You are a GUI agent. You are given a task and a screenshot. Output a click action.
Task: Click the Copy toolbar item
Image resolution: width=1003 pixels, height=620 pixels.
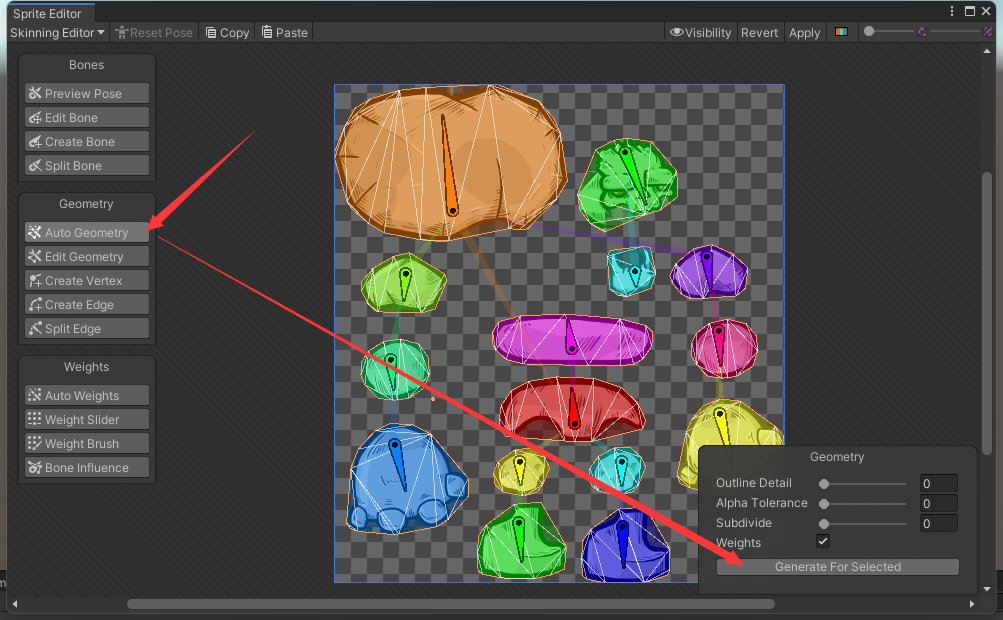[226, 32]
